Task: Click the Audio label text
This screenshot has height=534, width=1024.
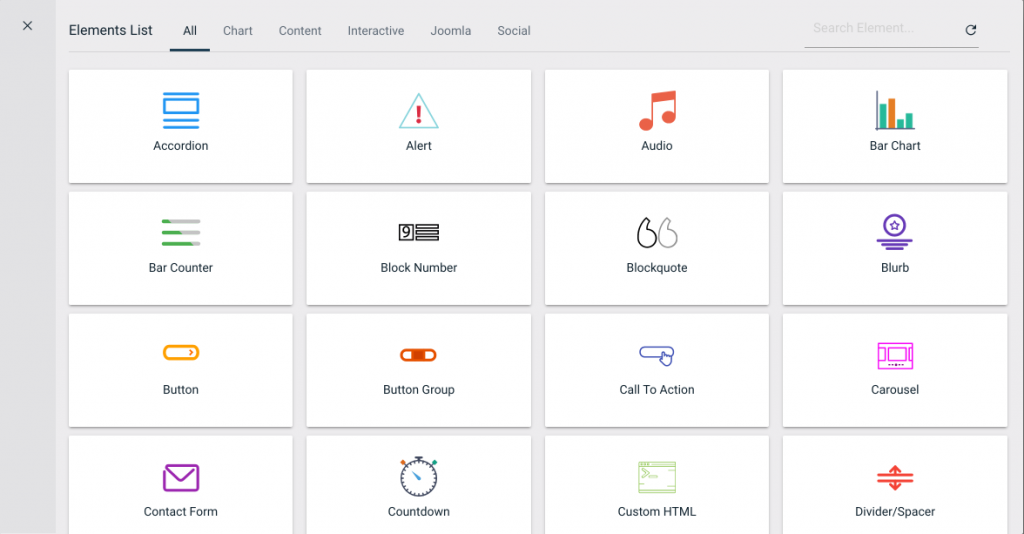Action: pyautogui.click(x=657, y=146)
